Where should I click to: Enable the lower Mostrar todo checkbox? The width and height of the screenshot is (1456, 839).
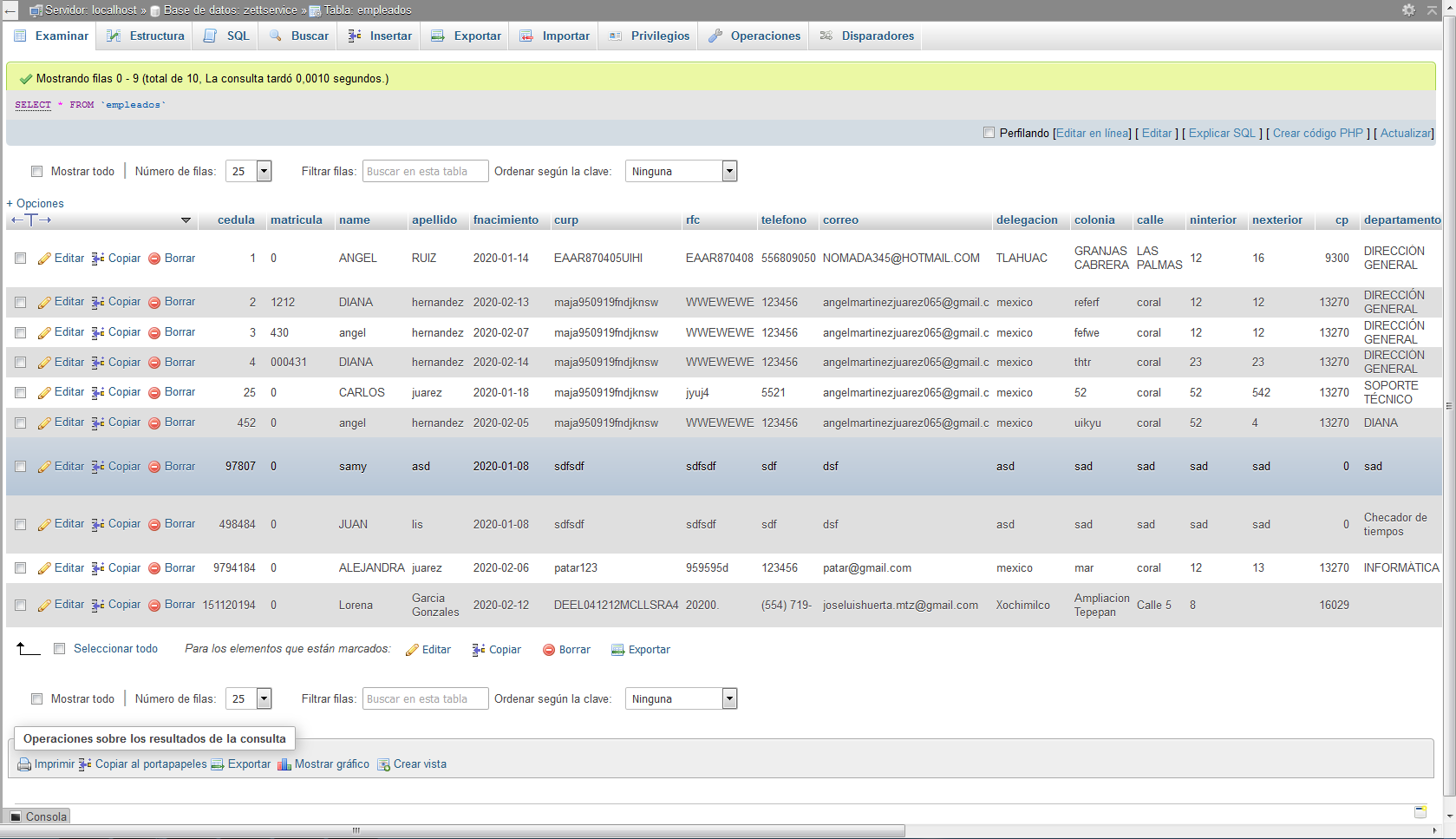pos(36,699)
